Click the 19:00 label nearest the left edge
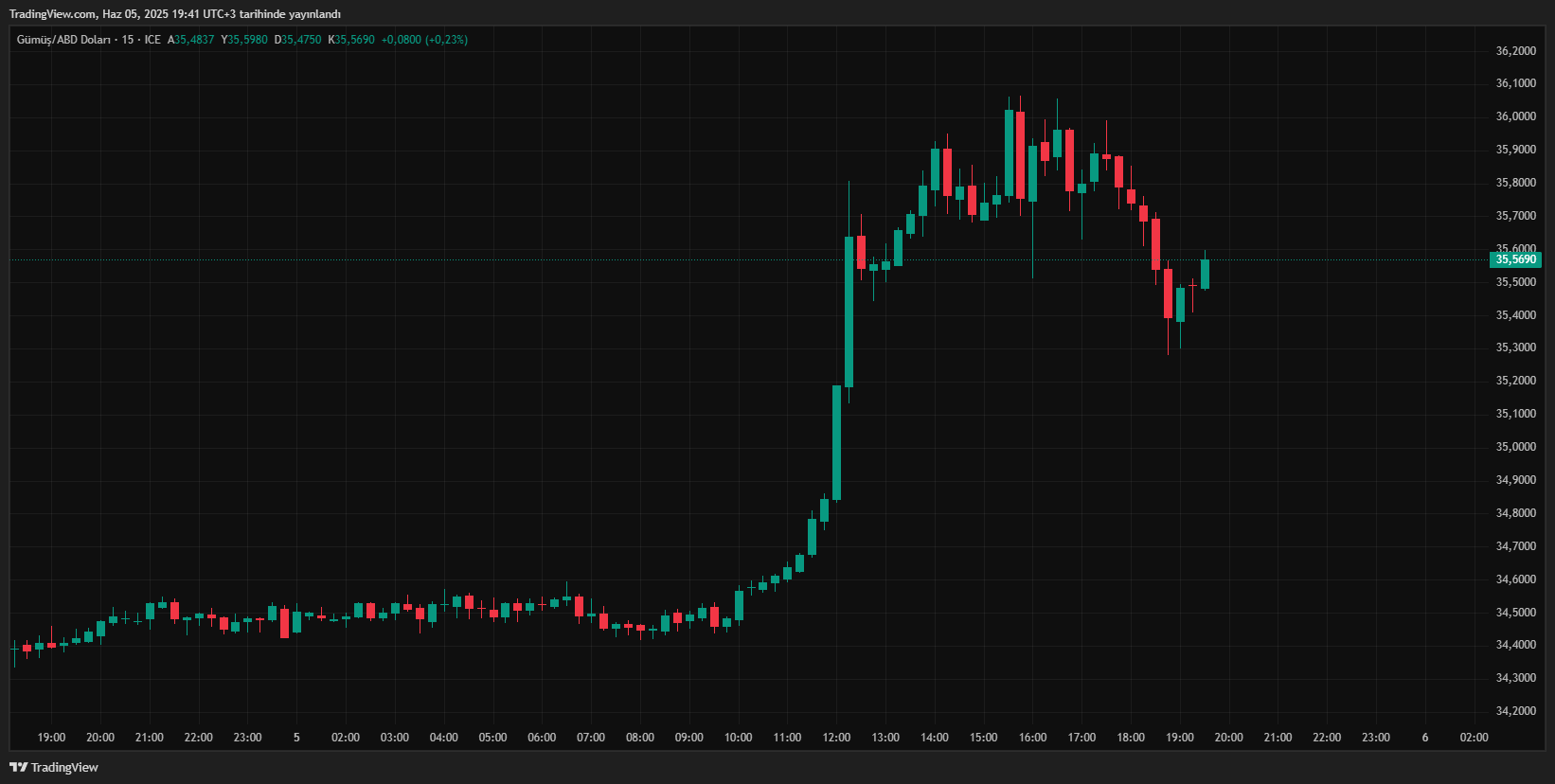Image resolution: width=1555 pixels, height=784 pixels. click(x=51, y=738)
